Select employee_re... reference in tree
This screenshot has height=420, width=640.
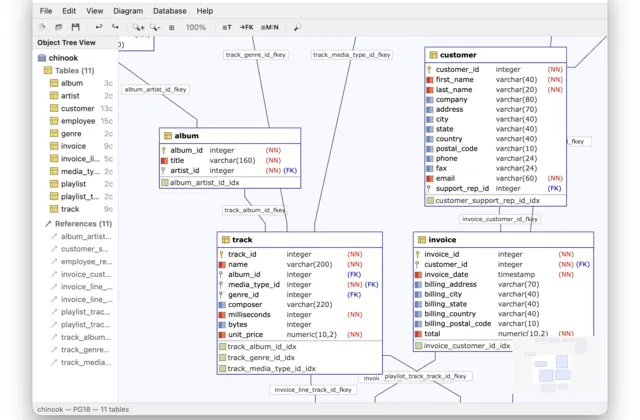(x=81, y=262)
